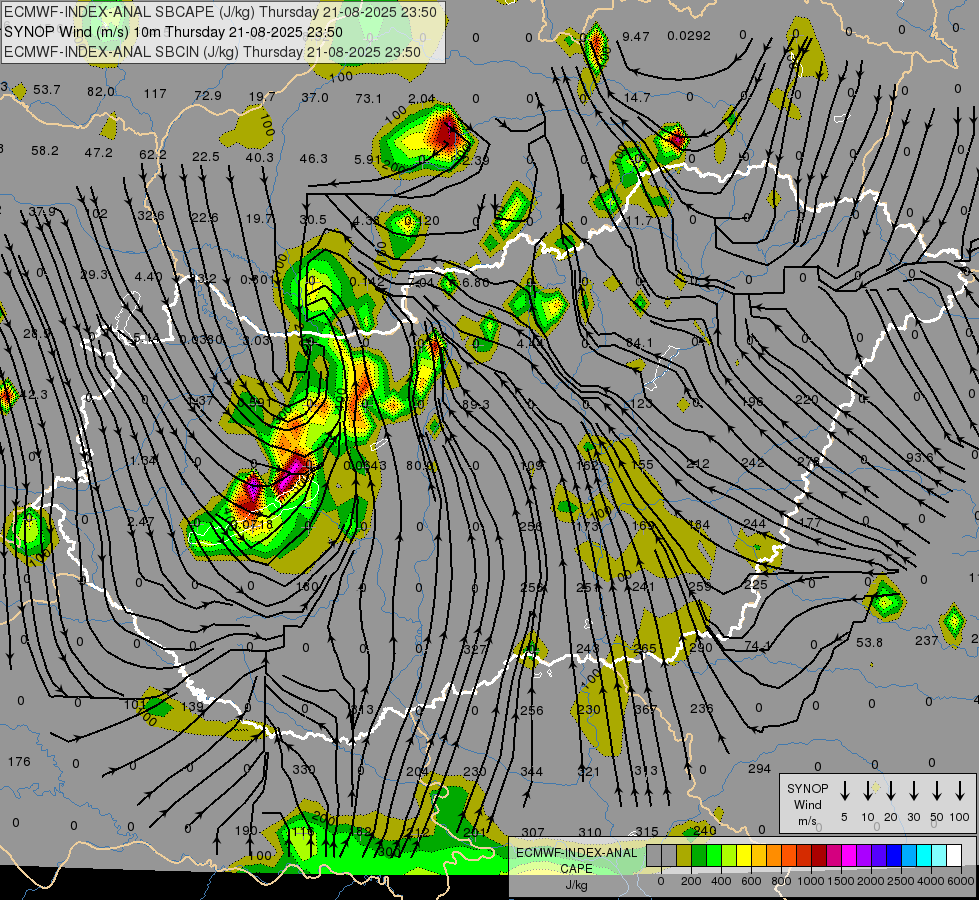979x900 pixels.
Task: Click the map value 278
Action: [808, 462]
